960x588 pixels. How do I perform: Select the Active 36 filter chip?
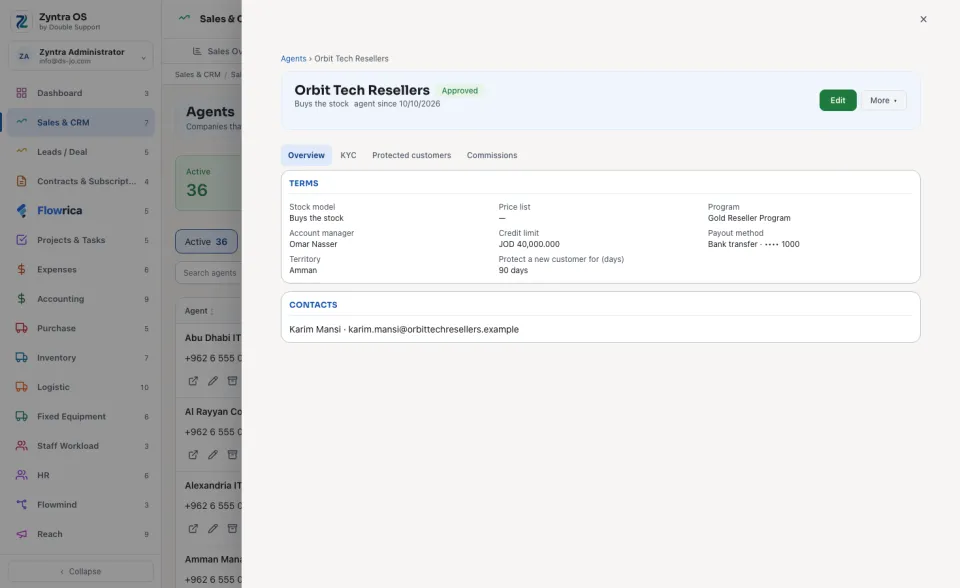coord(206,242)
